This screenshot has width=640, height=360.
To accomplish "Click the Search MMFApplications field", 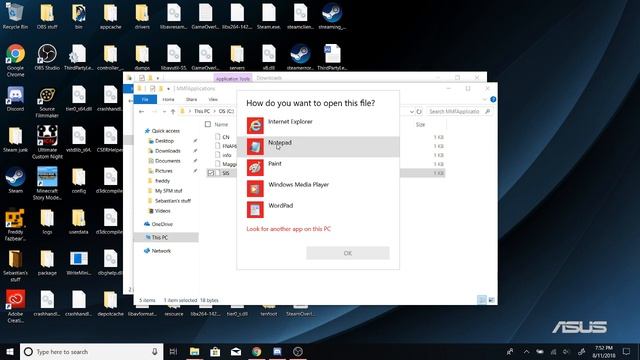I will coord(459,111).
